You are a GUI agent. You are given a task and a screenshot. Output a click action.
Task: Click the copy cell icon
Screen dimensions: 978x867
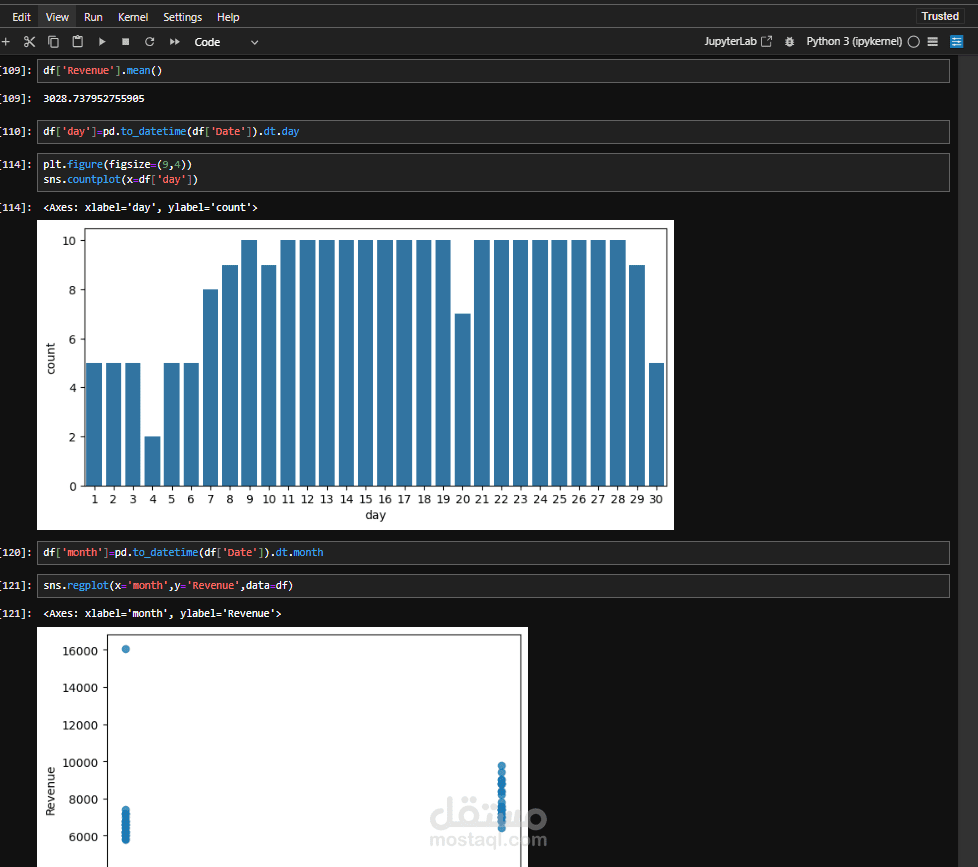(x=54, y=42)
